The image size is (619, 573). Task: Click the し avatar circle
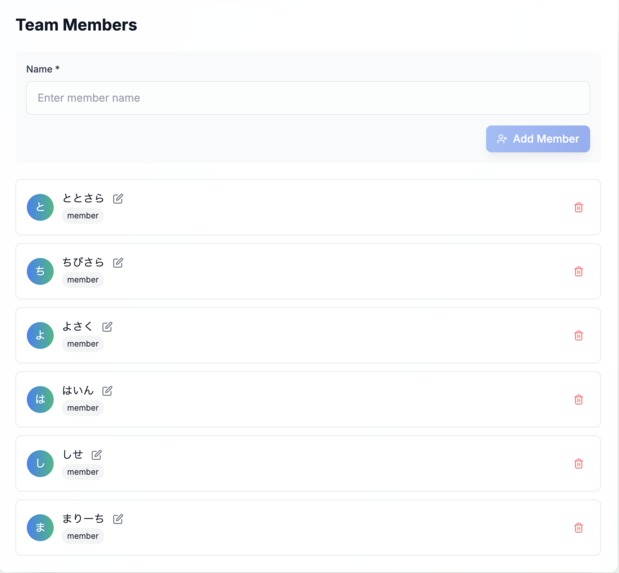(40, 464)
